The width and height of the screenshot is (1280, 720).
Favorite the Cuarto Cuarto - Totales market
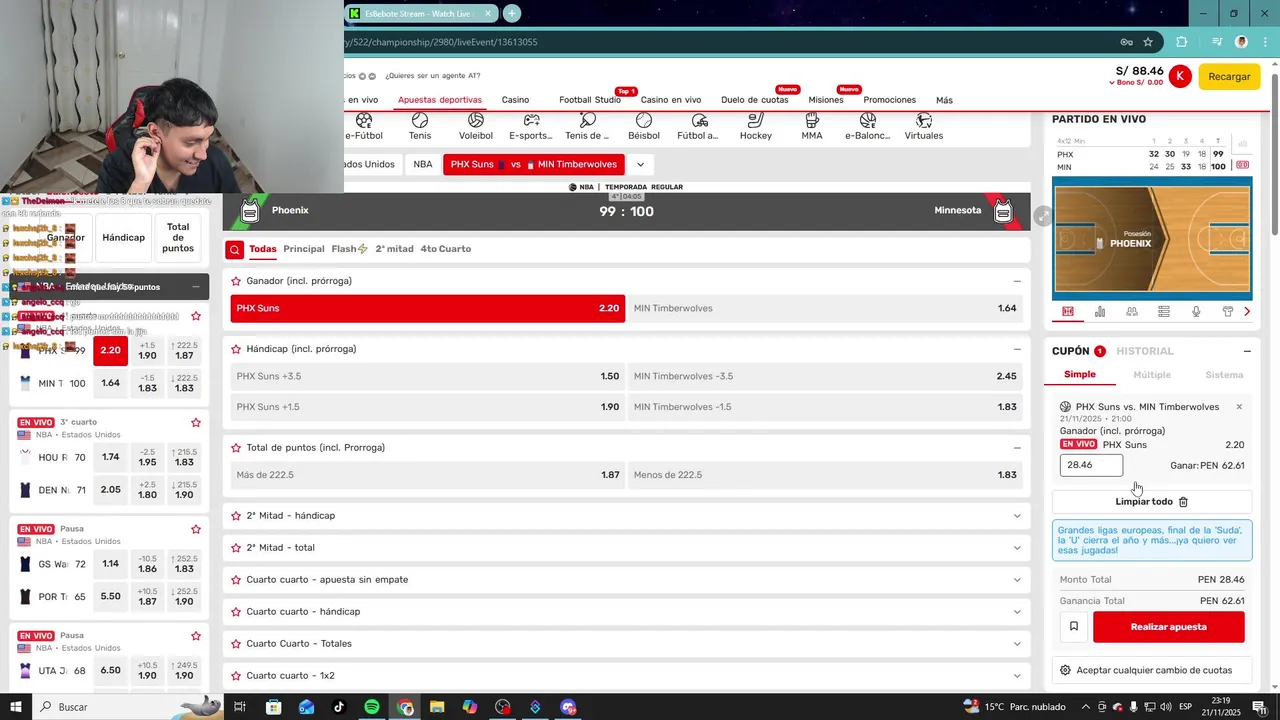pyautogui.click(x=236, y=644)
